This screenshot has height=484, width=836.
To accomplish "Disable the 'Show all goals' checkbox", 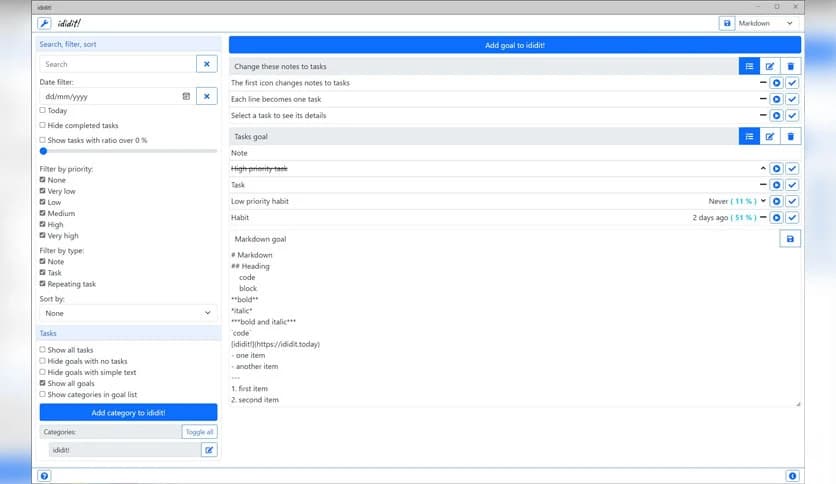I will tap(42, 383).
